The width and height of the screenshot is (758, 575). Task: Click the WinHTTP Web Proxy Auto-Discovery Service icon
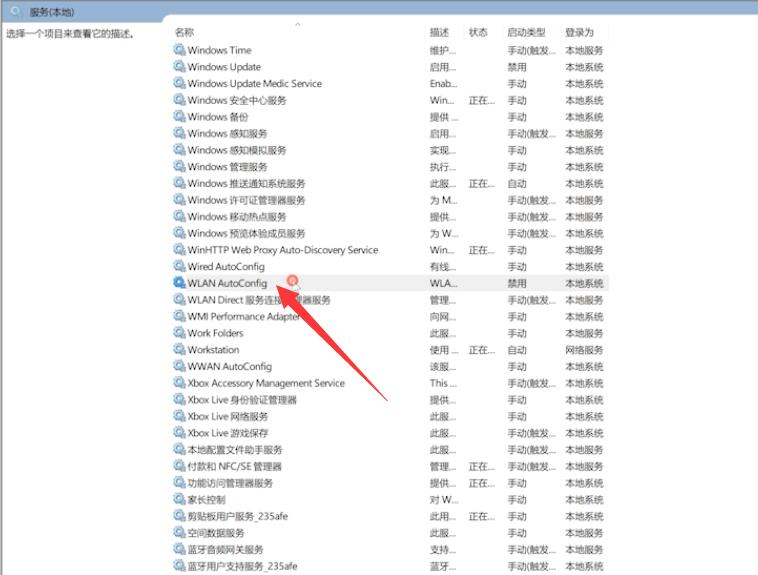[179, 250]
